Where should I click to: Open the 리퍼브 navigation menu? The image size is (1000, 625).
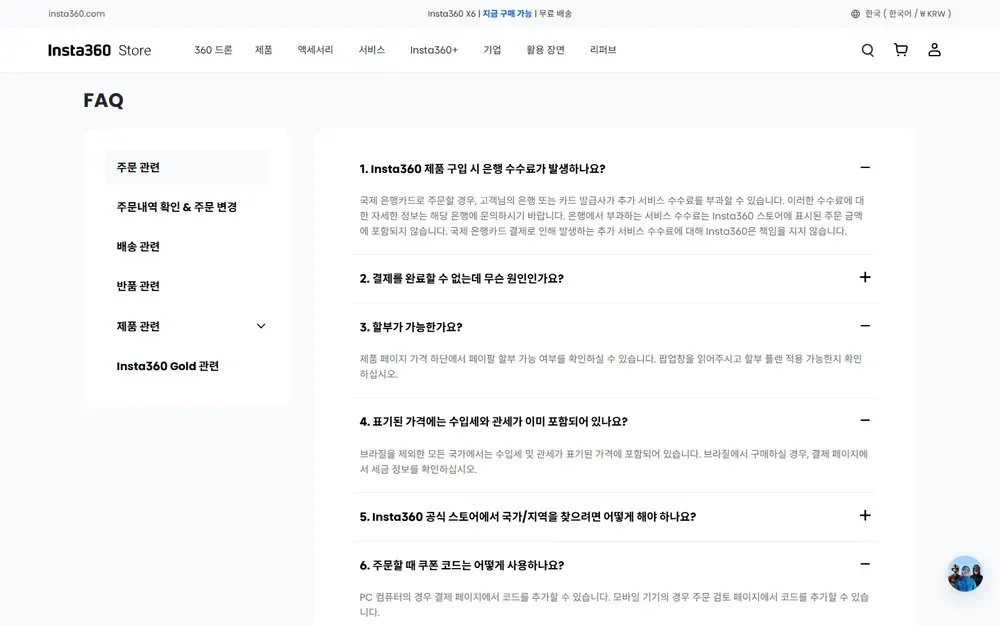point(603,50)
